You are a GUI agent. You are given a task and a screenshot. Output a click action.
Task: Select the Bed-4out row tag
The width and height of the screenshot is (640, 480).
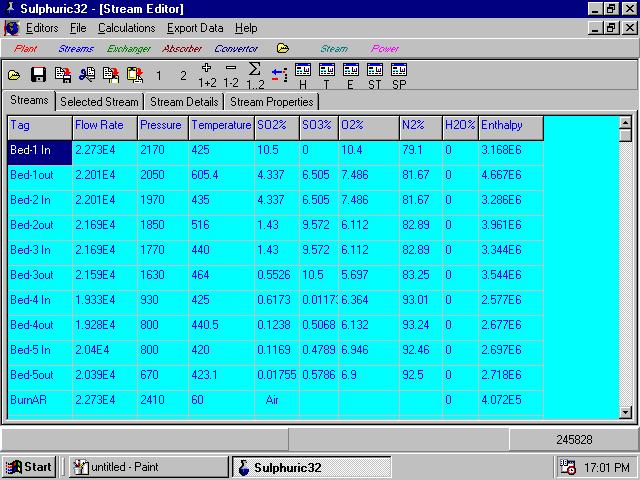point(40,327)
